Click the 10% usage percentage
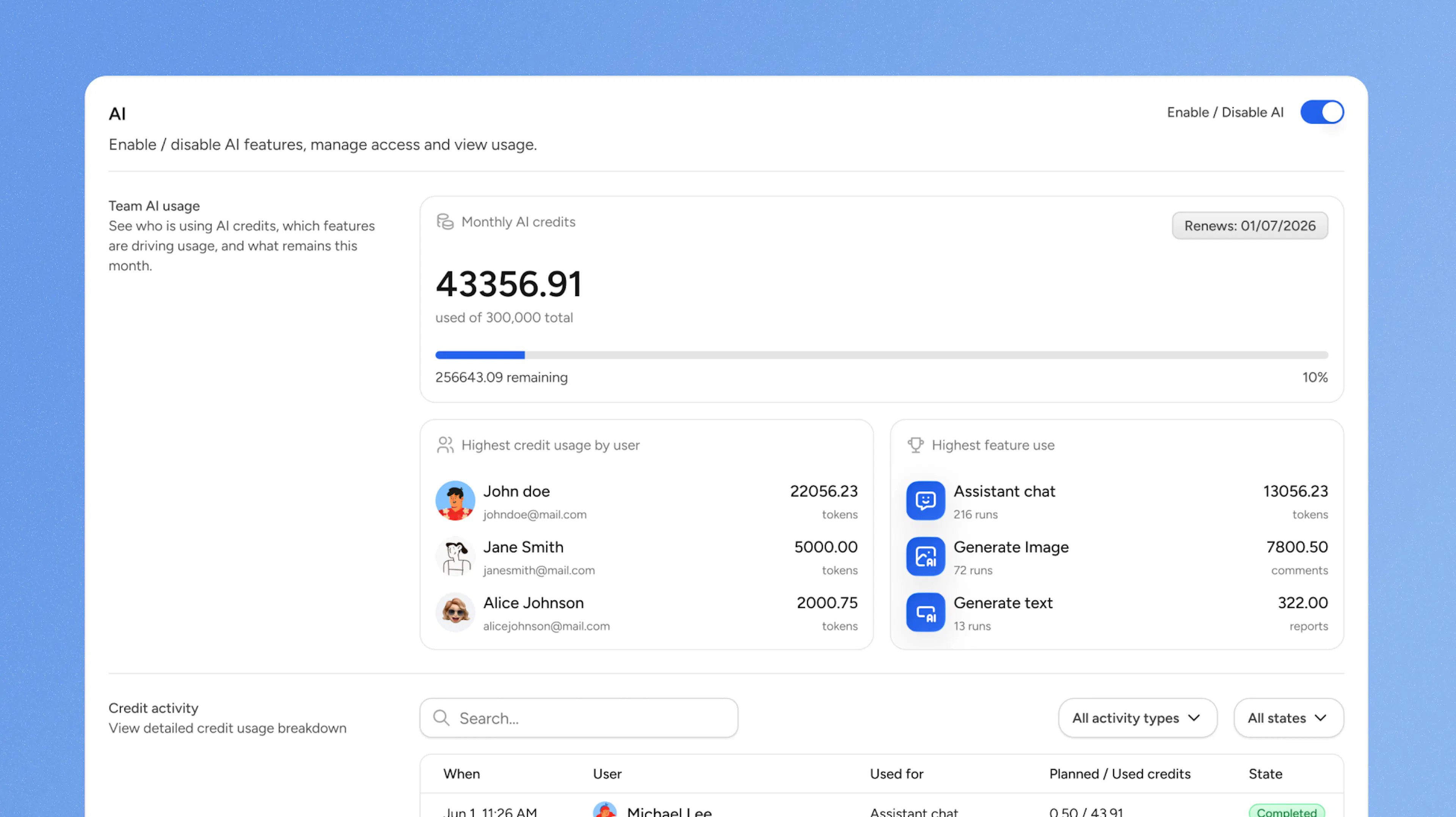This screenshot has width=1456, height=817. (x=1315, y=378)
